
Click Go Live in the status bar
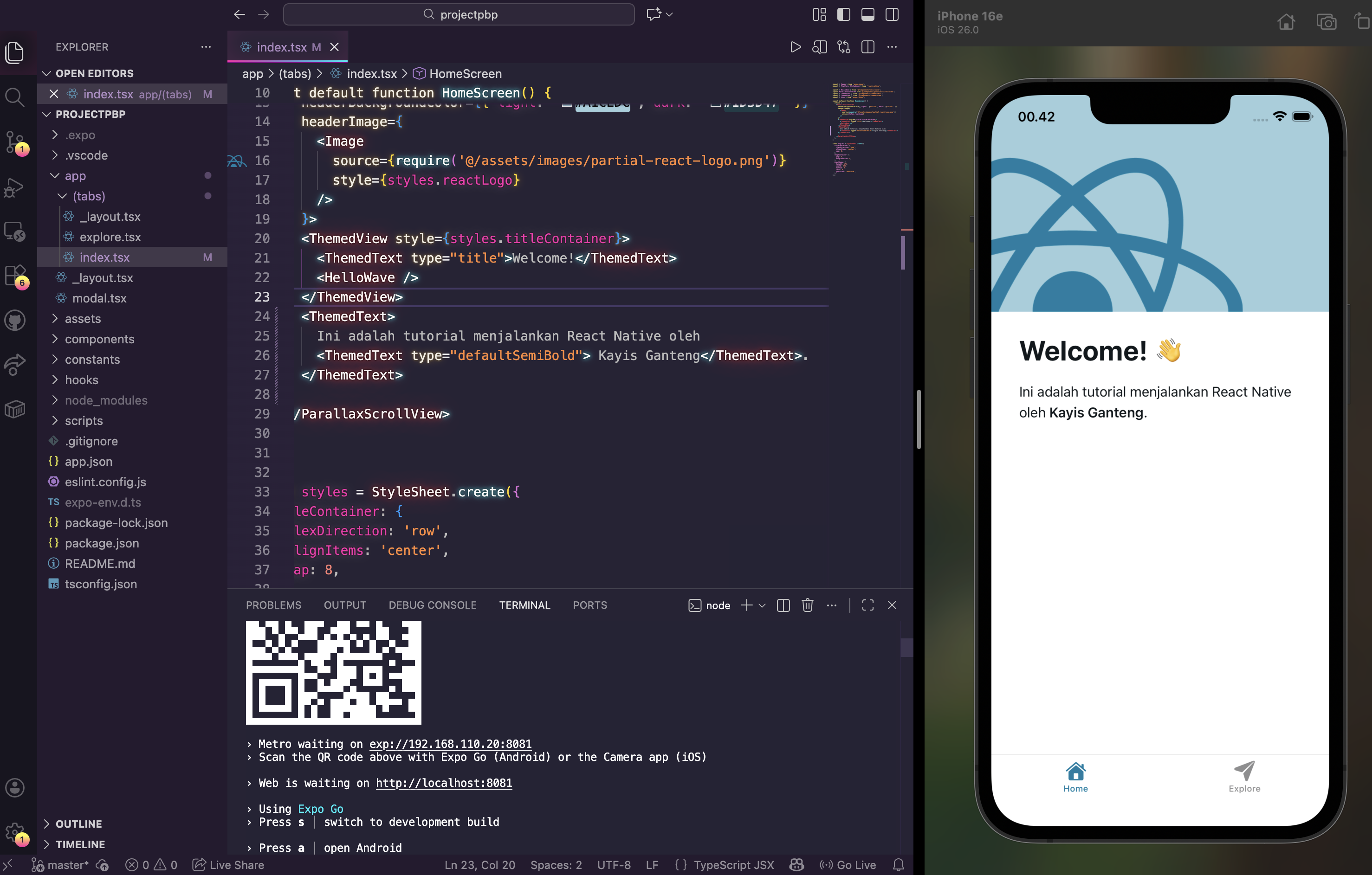point(848,865)
